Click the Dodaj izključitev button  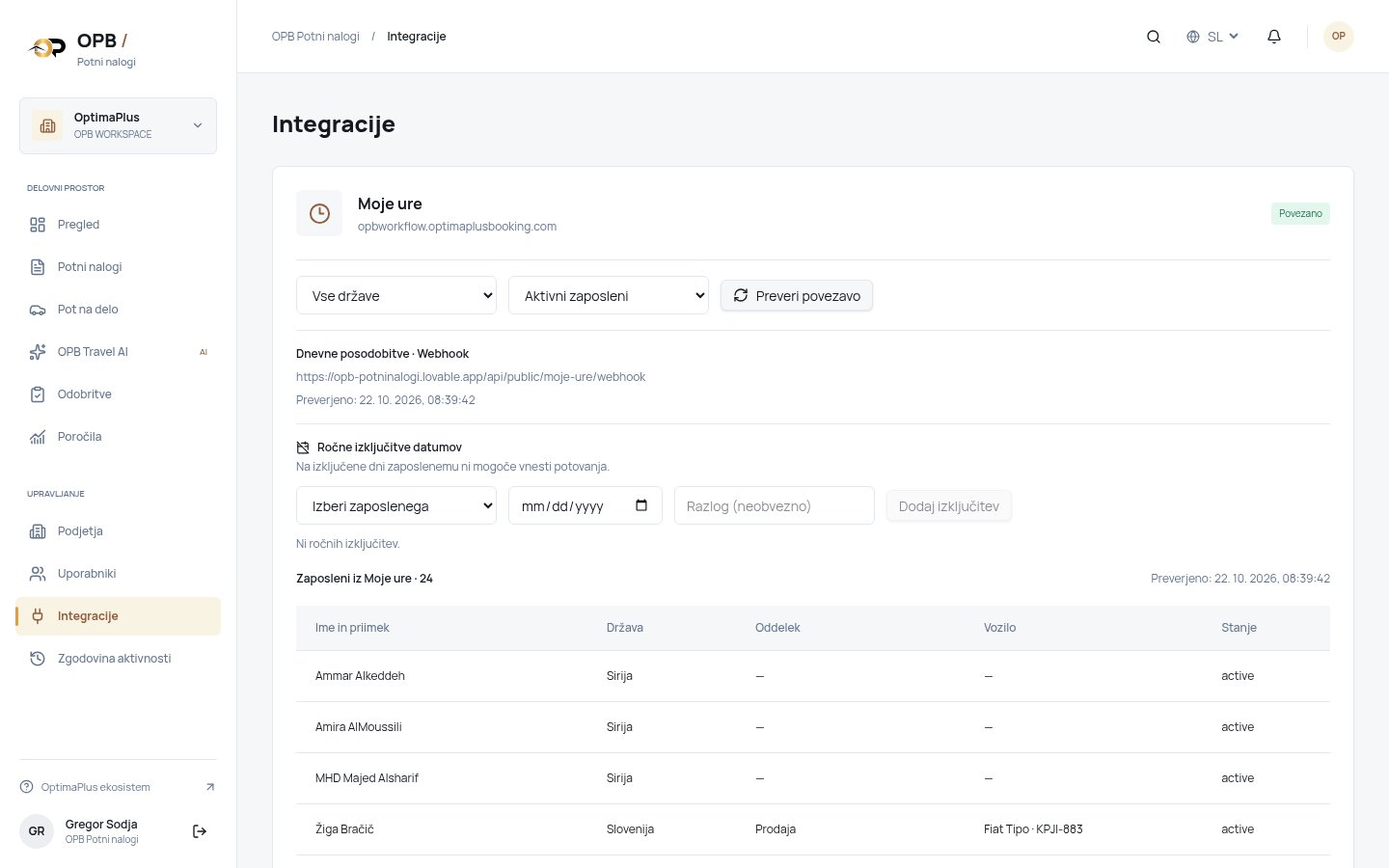click(949, 506)
